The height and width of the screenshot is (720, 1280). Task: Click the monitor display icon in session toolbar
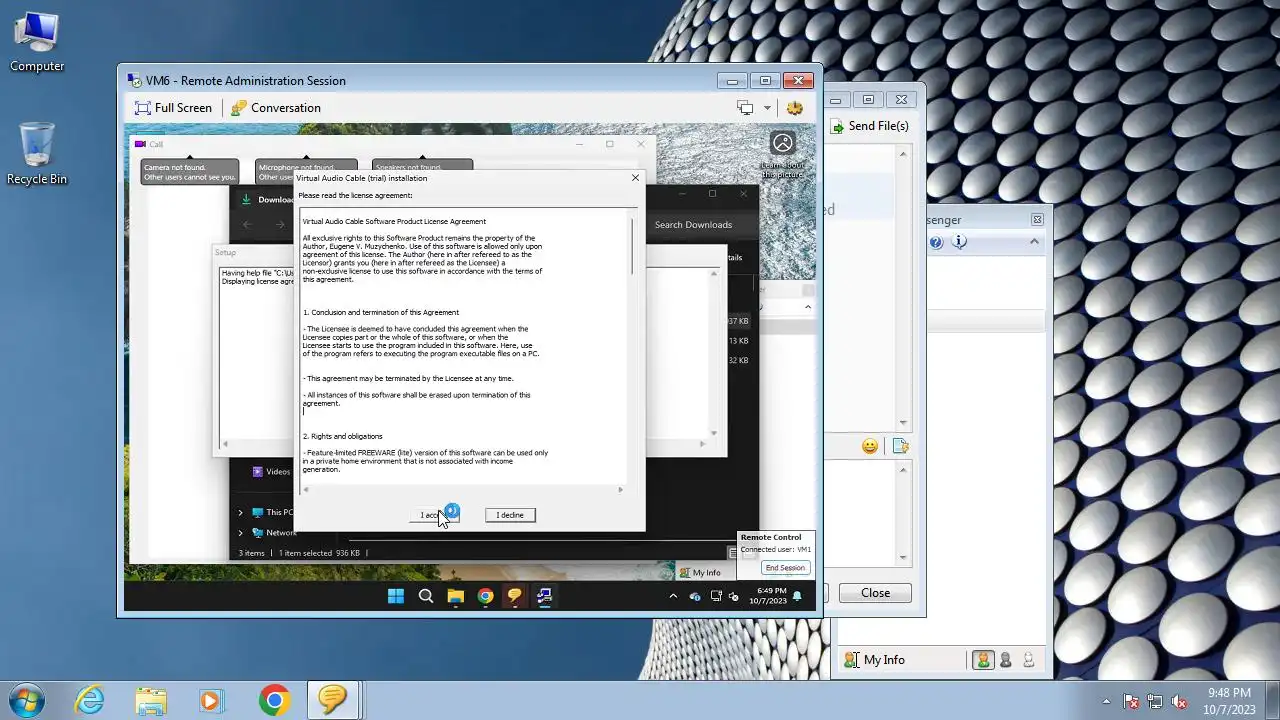(745, 108)
